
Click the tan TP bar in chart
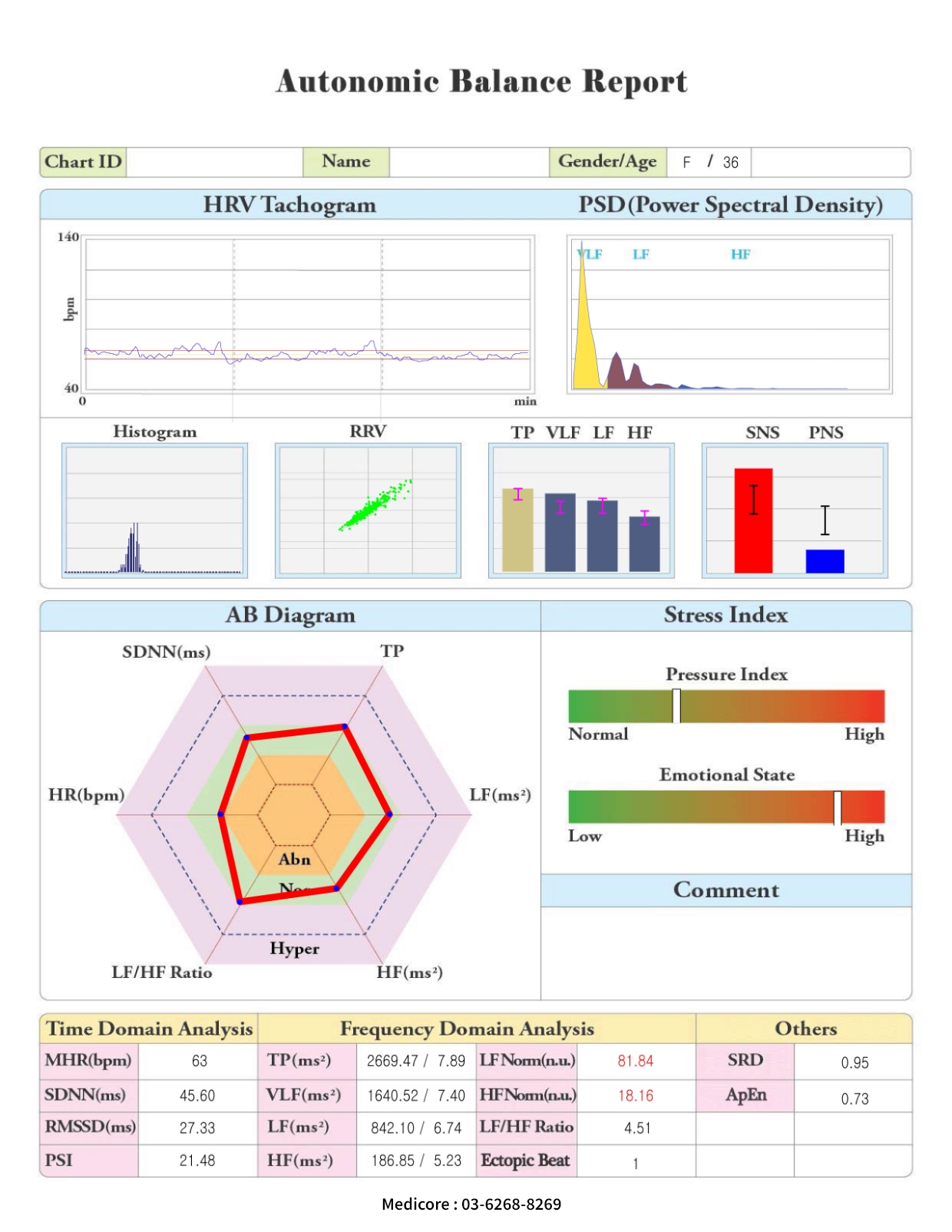coord(517,530)
